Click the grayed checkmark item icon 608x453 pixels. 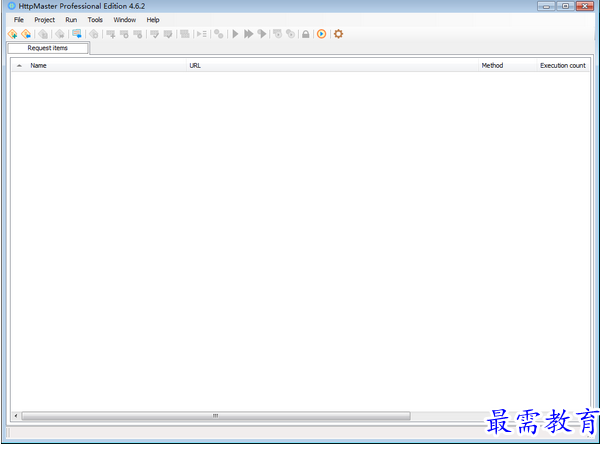[154, 34]
